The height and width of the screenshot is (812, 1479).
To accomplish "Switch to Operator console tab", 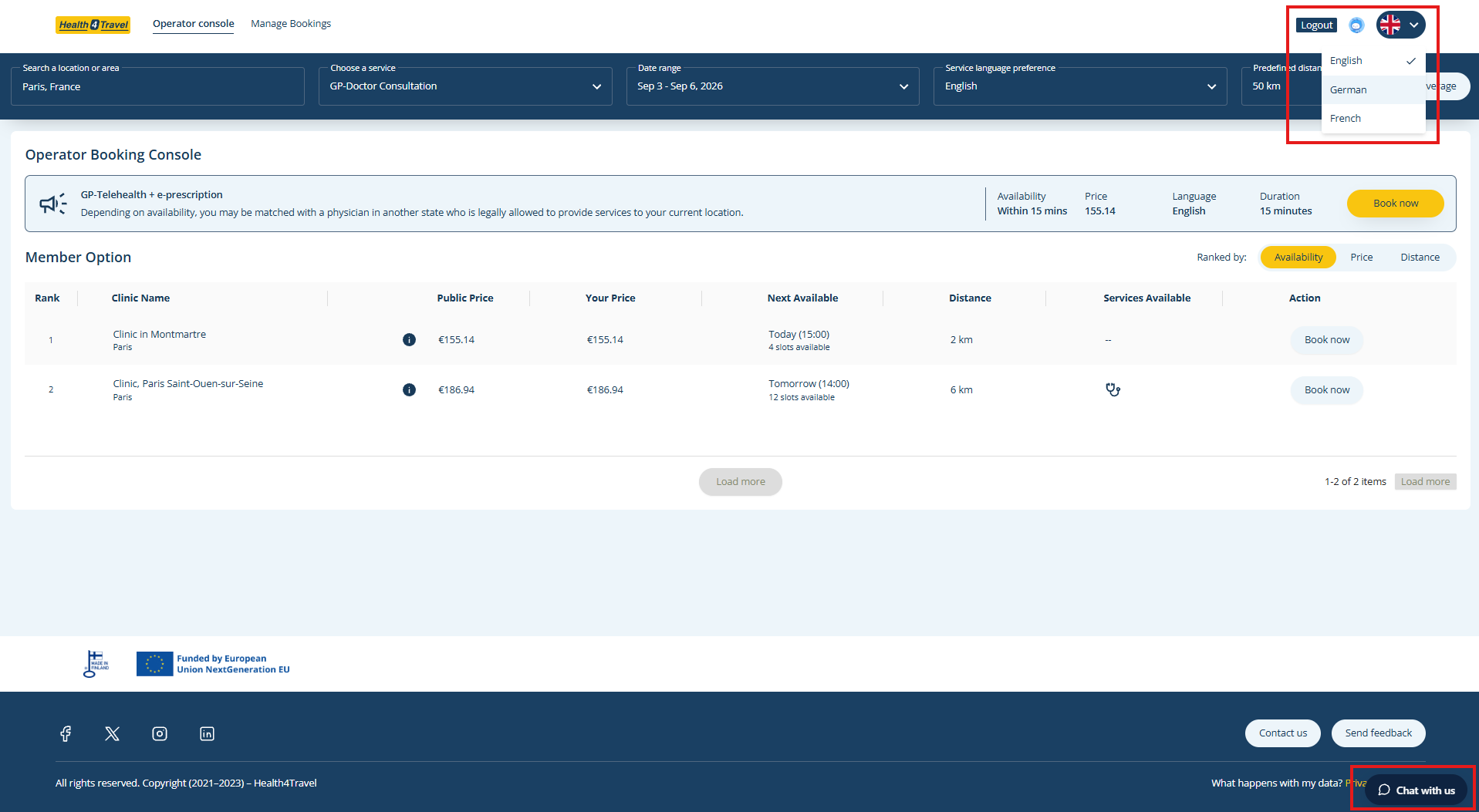I will (x=193, y=24).
